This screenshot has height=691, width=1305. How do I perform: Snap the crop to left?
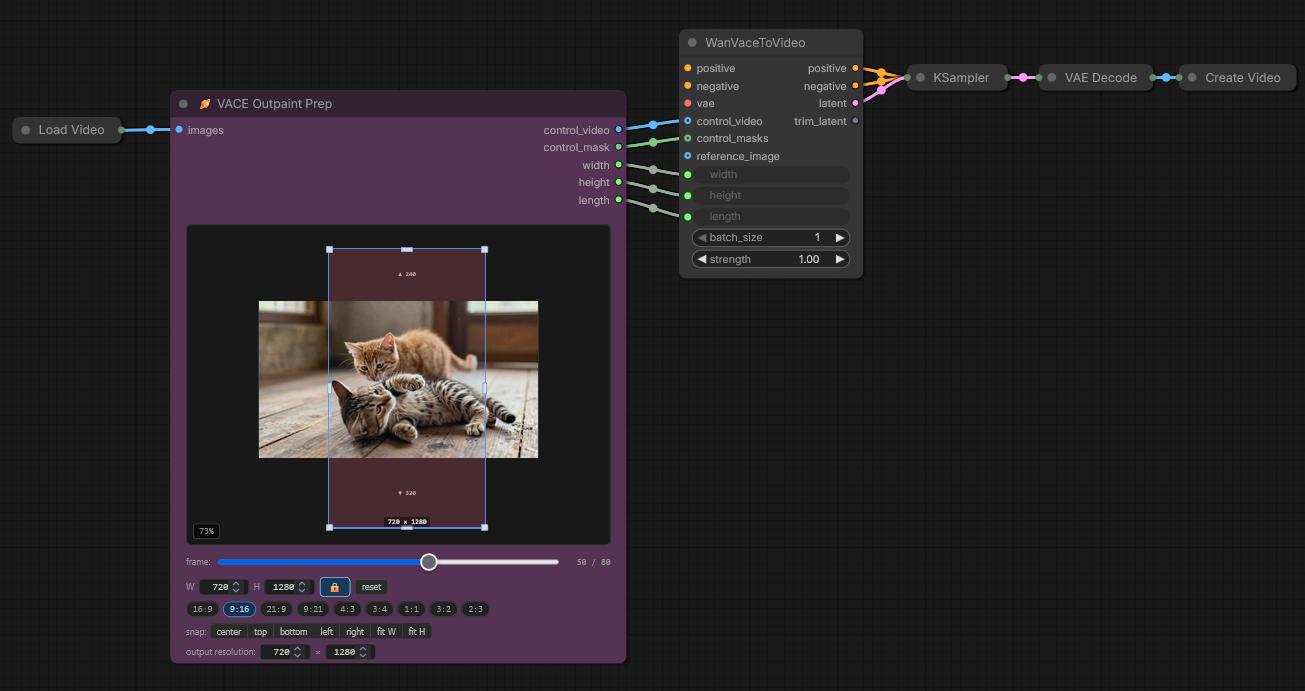[327, 632]
